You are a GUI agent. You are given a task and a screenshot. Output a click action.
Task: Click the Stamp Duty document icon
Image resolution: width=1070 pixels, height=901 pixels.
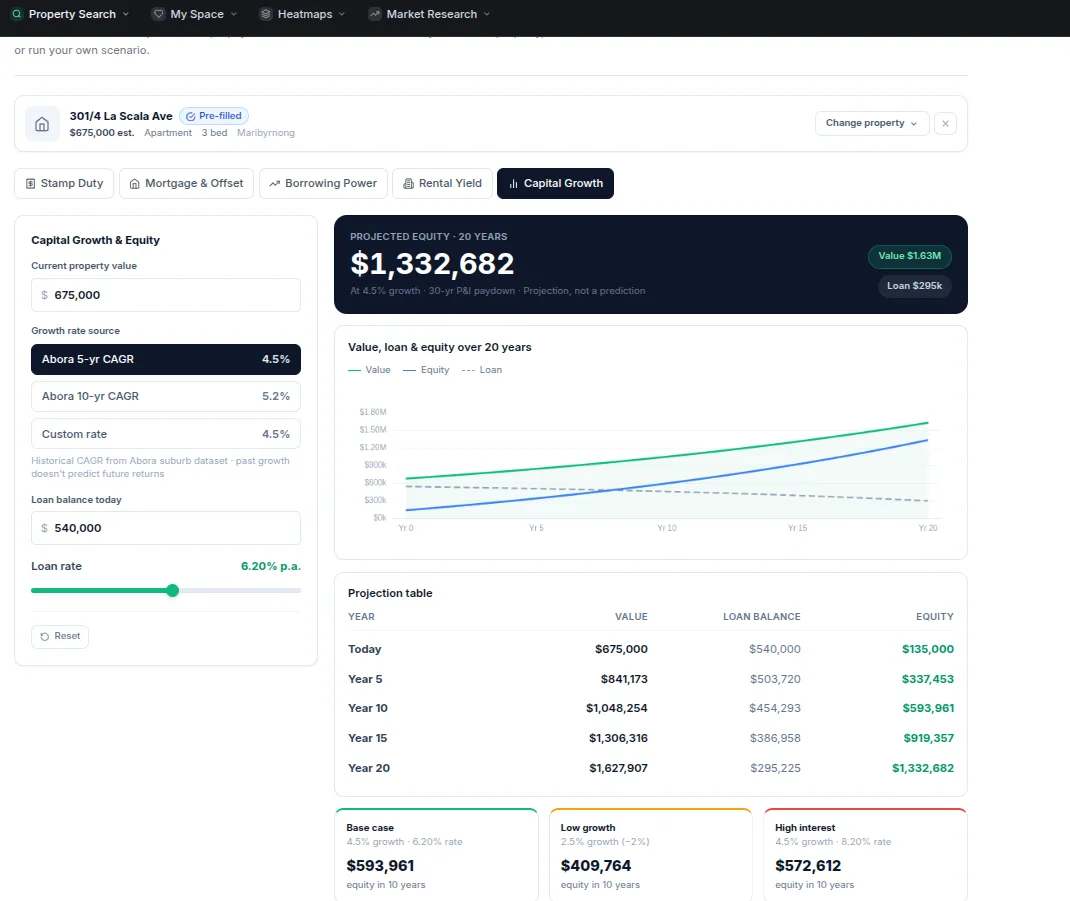(30, 184)
